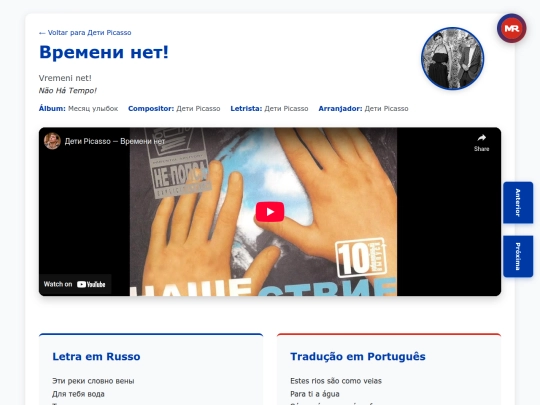Click the Compositor value Дети Picasso
Viewport: 540px width, 405px height.
pyautogui.click(x=198, y=108)
